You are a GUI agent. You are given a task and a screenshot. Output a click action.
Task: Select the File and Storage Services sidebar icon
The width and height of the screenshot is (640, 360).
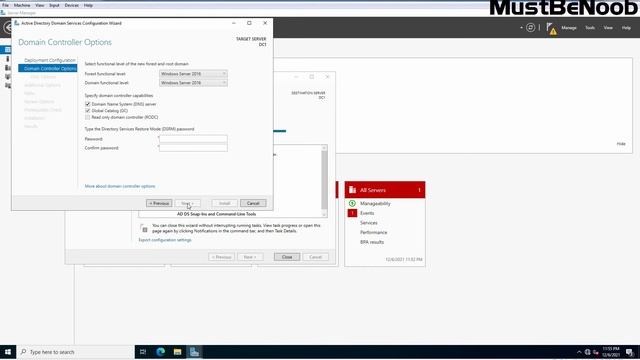tap(7, 86)
